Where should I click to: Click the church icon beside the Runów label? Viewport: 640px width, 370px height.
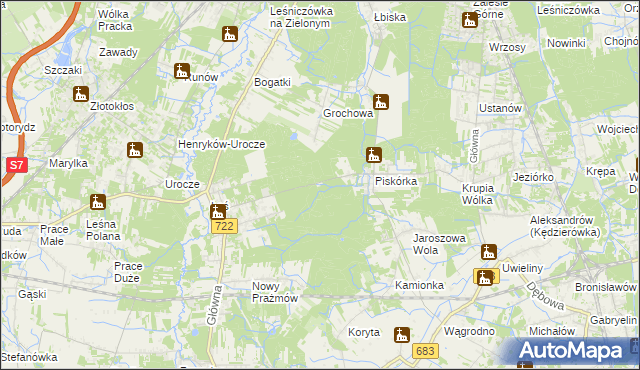(x=182, y=71)
